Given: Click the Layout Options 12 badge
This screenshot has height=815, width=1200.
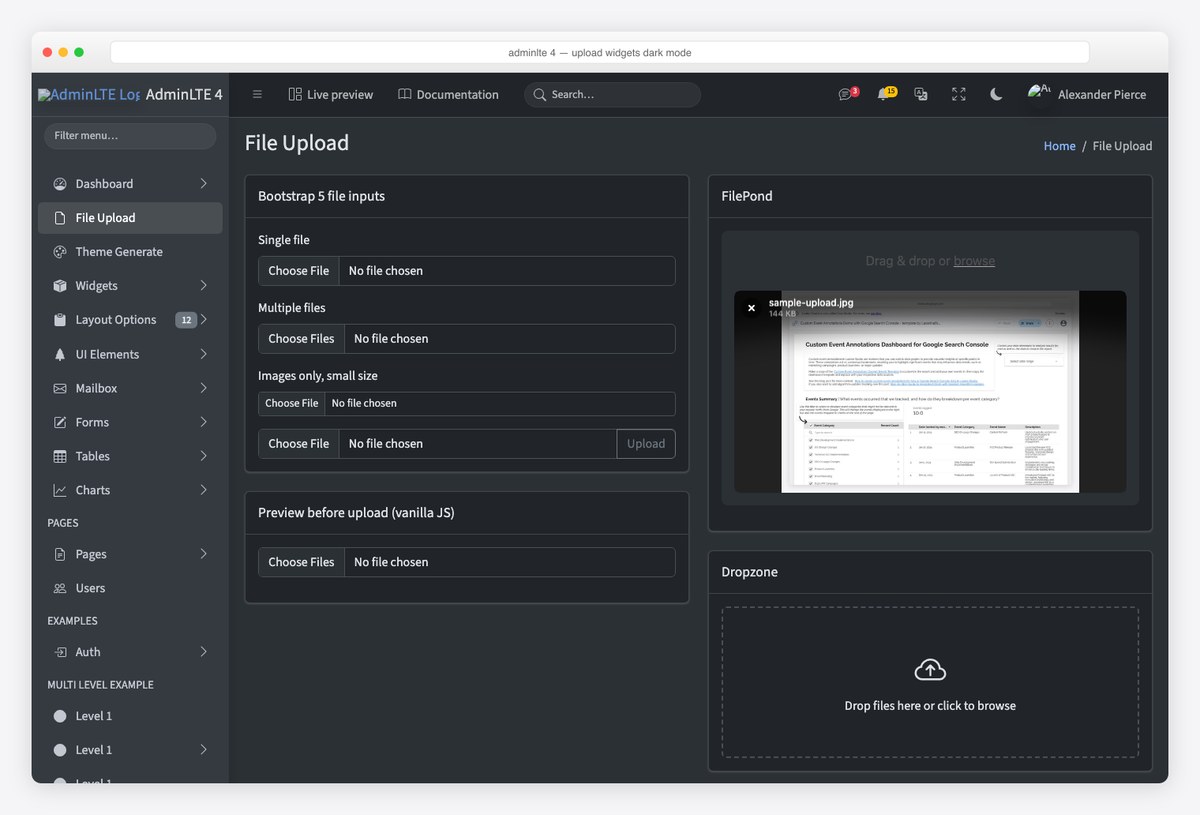Looking at the screenshot, I should click(x=186, y=320).
